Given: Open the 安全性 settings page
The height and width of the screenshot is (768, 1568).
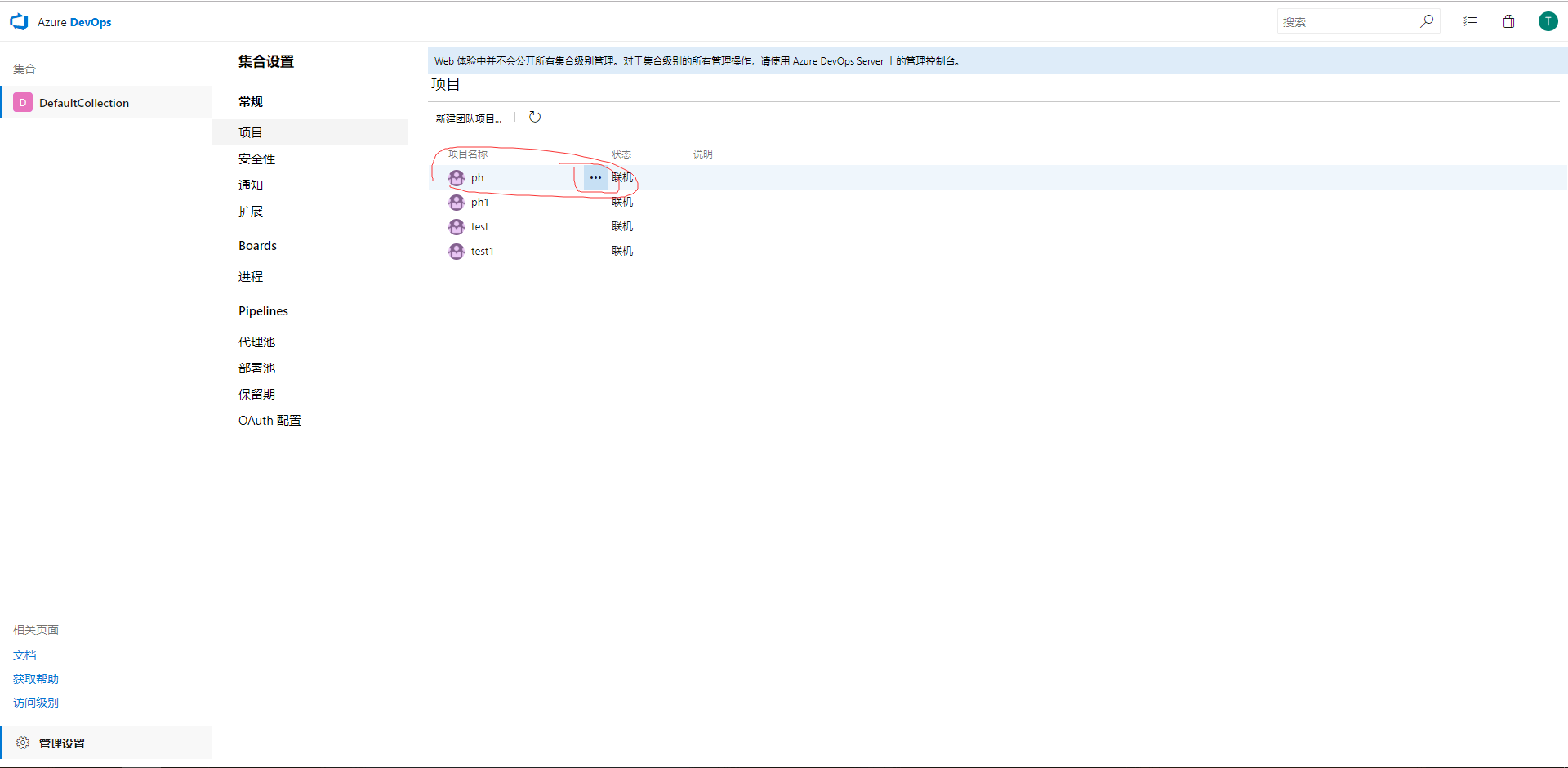Looking at the screenshot, I should 256,159.
